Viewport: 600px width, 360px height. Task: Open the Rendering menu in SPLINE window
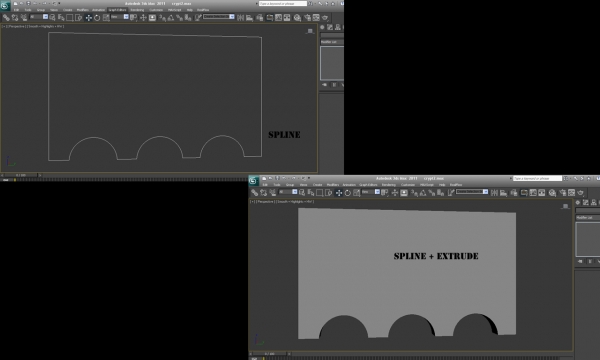137,10
